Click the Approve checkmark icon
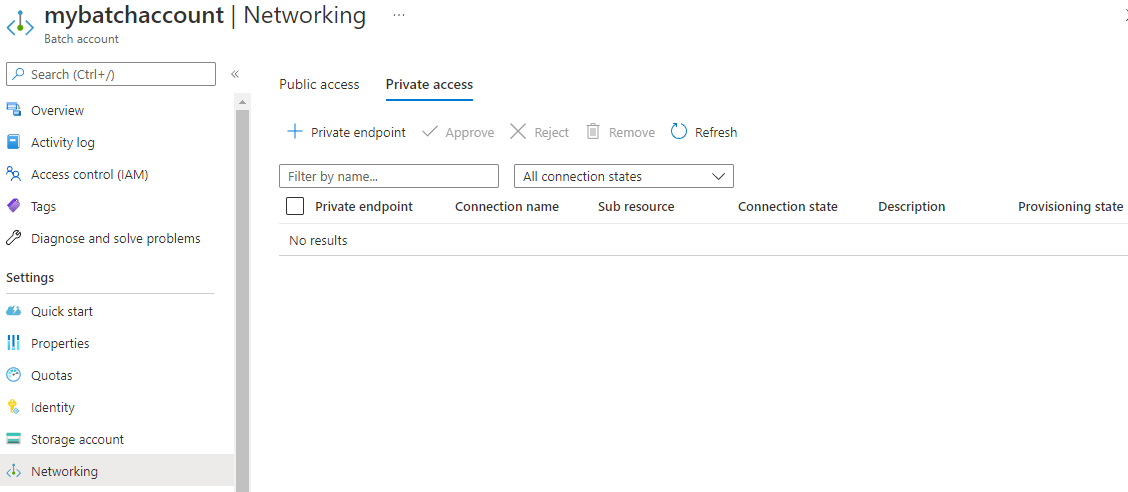The width and height of the screenshot is (1128, 492). [429, 132]
